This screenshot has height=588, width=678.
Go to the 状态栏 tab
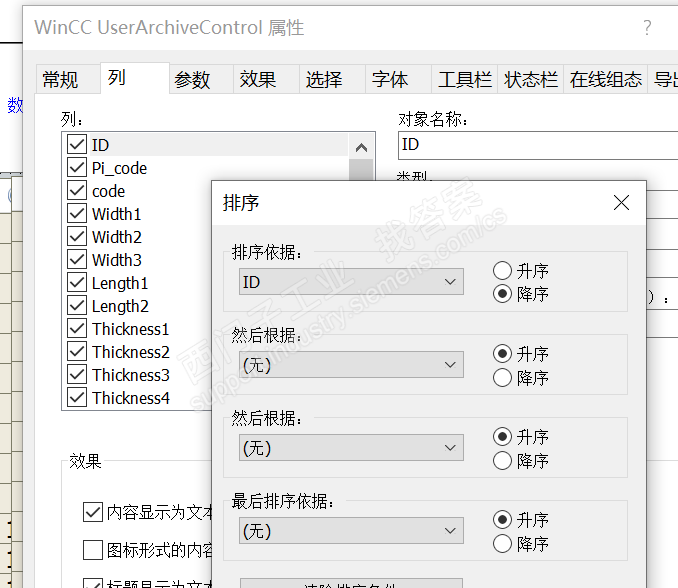pyautogui.click(x=531, y=80)
